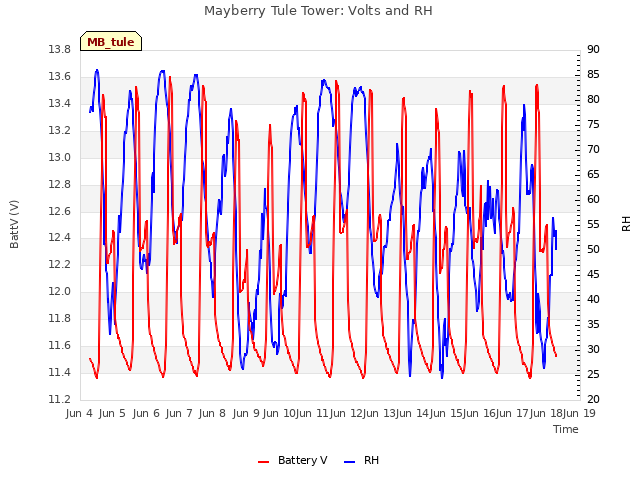Click the 'Jun 6' date label

146,413
